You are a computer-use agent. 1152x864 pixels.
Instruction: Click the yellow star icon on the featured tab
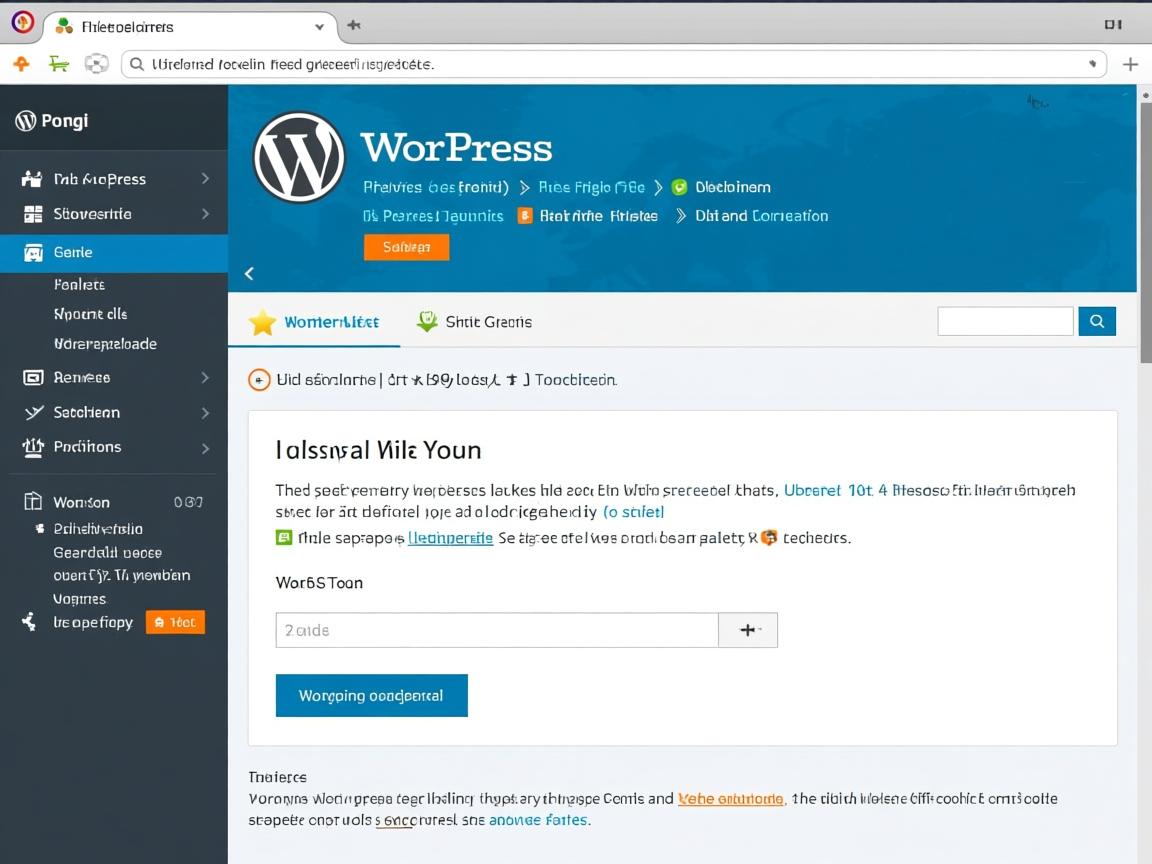point(262,321)
